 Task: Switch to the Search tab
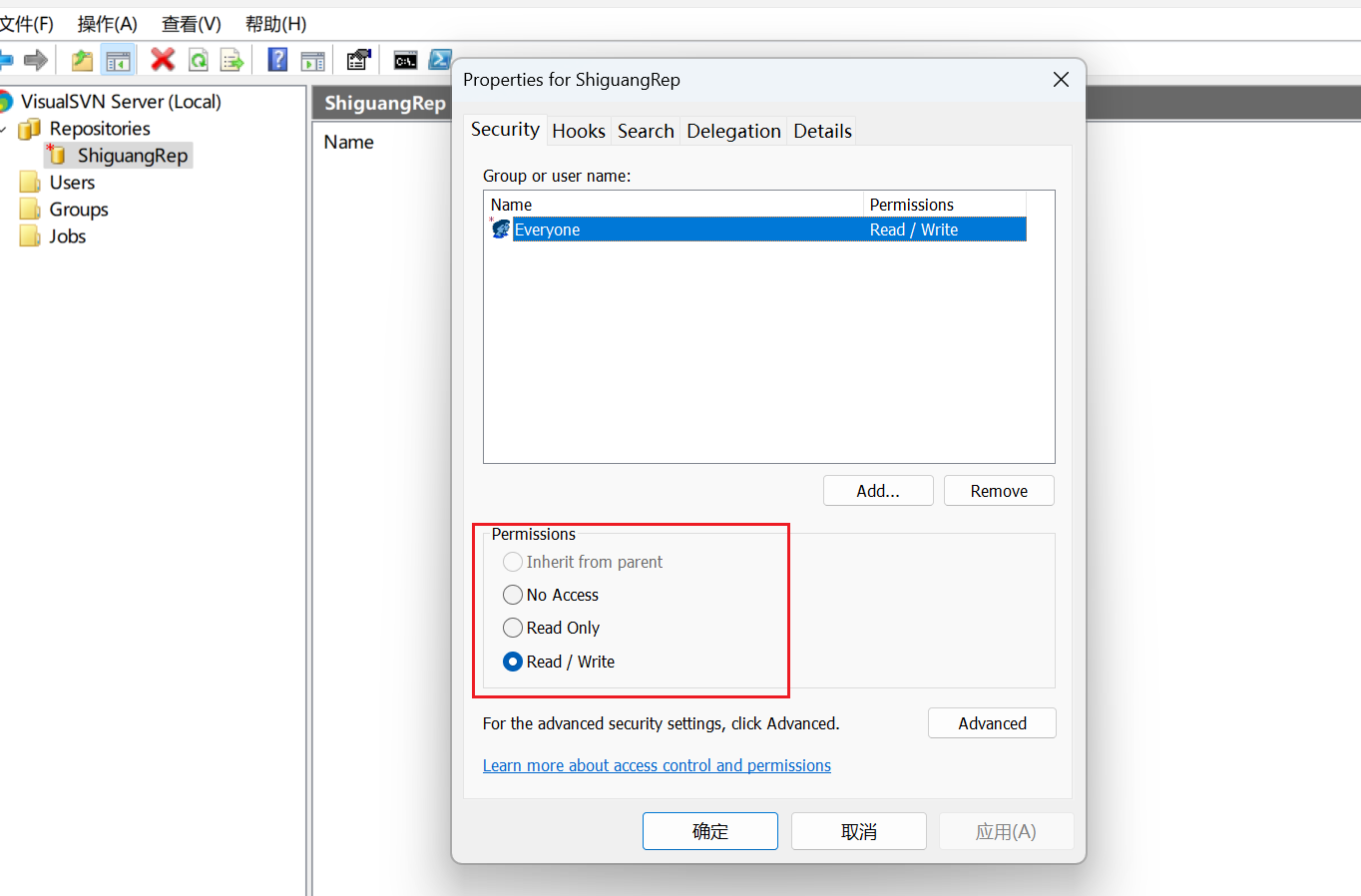coord(646,131)
